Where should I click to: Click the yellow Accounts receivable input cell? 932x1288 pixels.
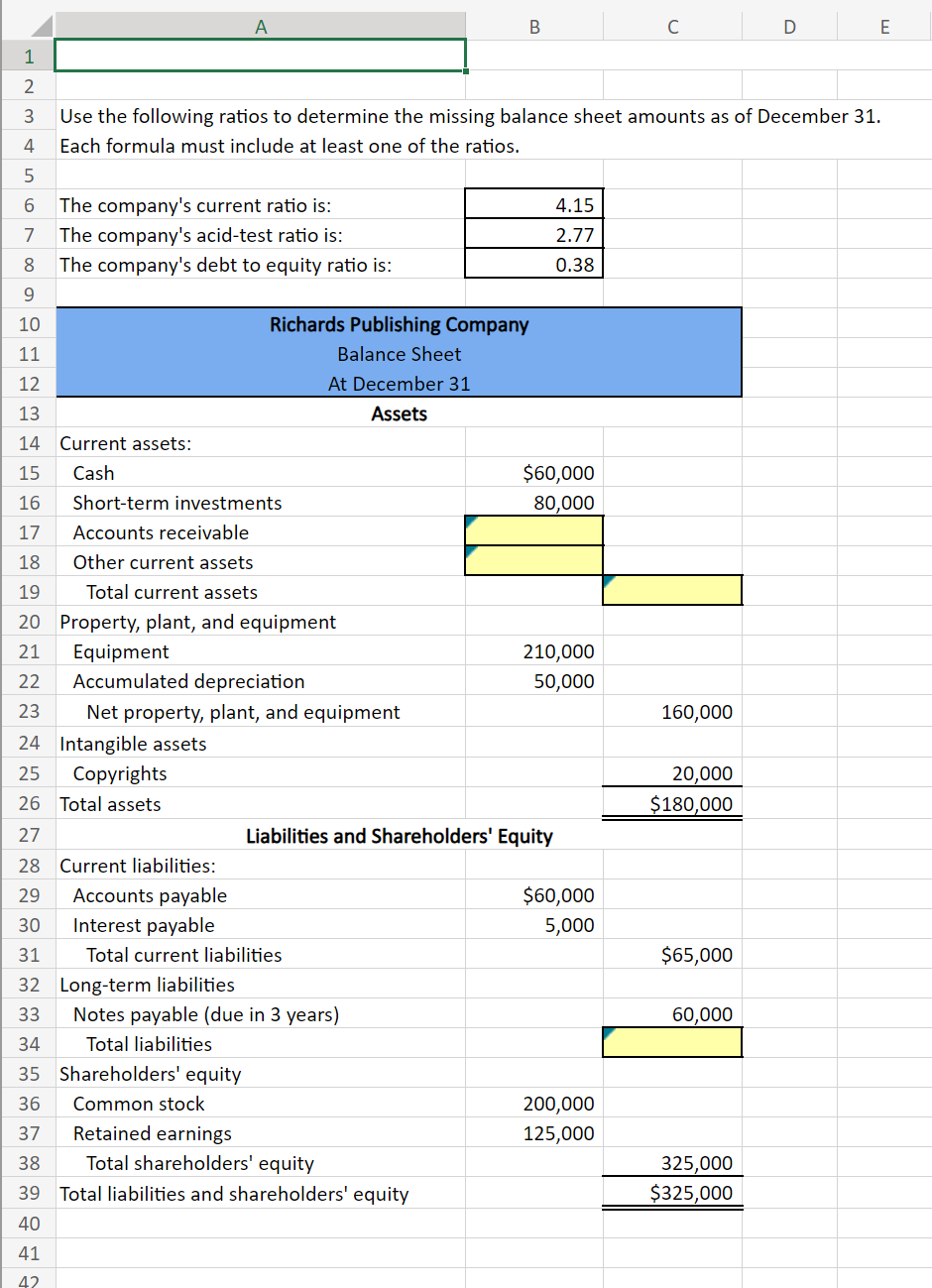(533, 531)
